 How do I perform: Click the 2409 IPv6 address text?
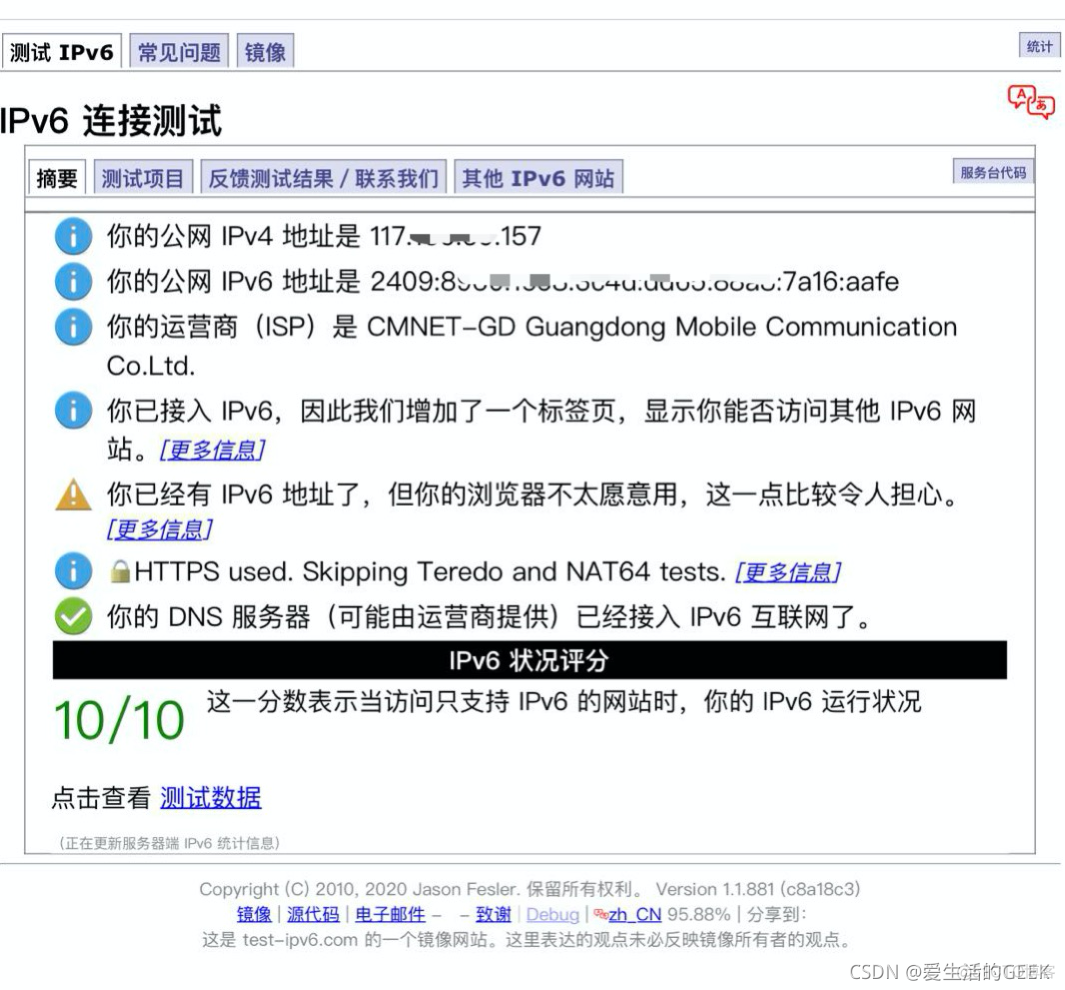[x=634, y=281]
